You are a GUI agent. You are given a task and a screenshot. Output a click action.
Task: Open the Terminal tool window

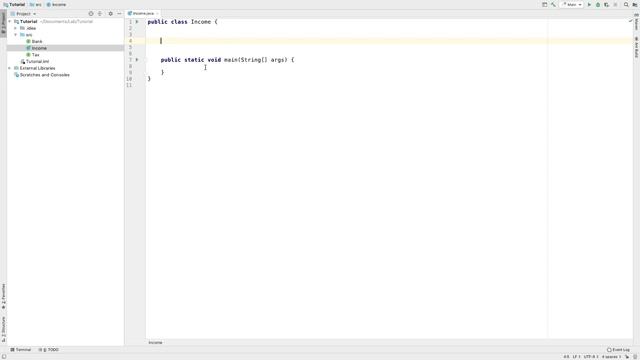click(x=21, y=350)
